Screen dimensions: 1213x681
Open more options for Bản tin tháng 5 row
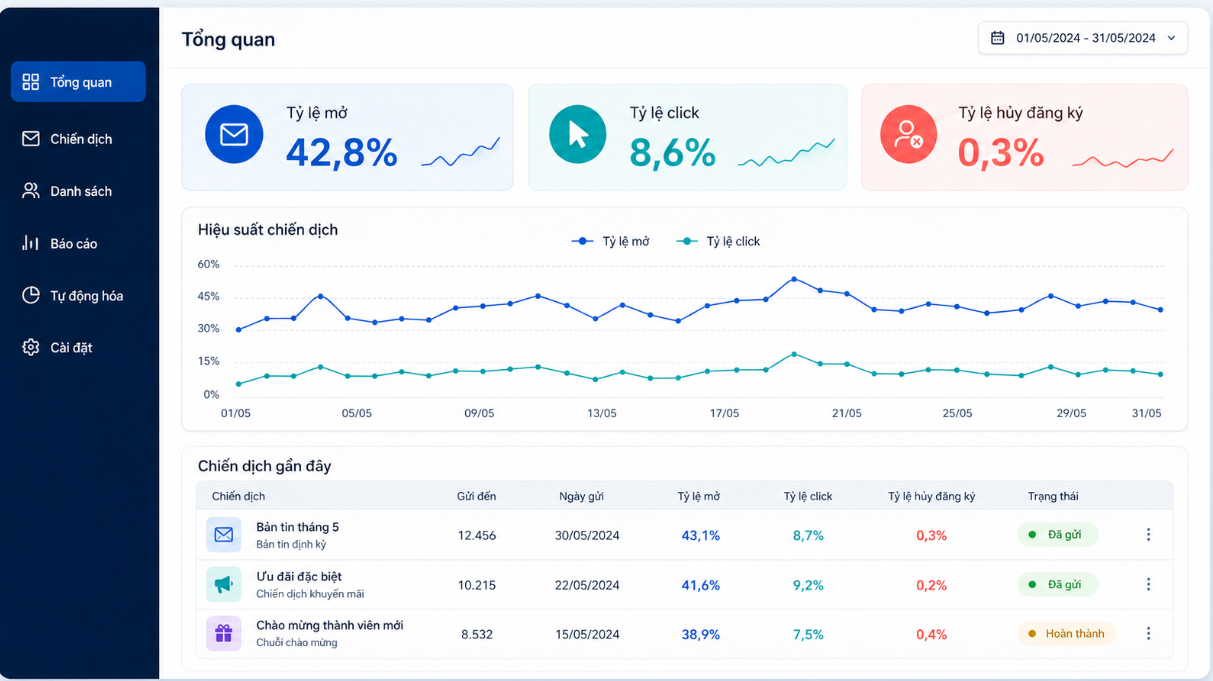1148,535
